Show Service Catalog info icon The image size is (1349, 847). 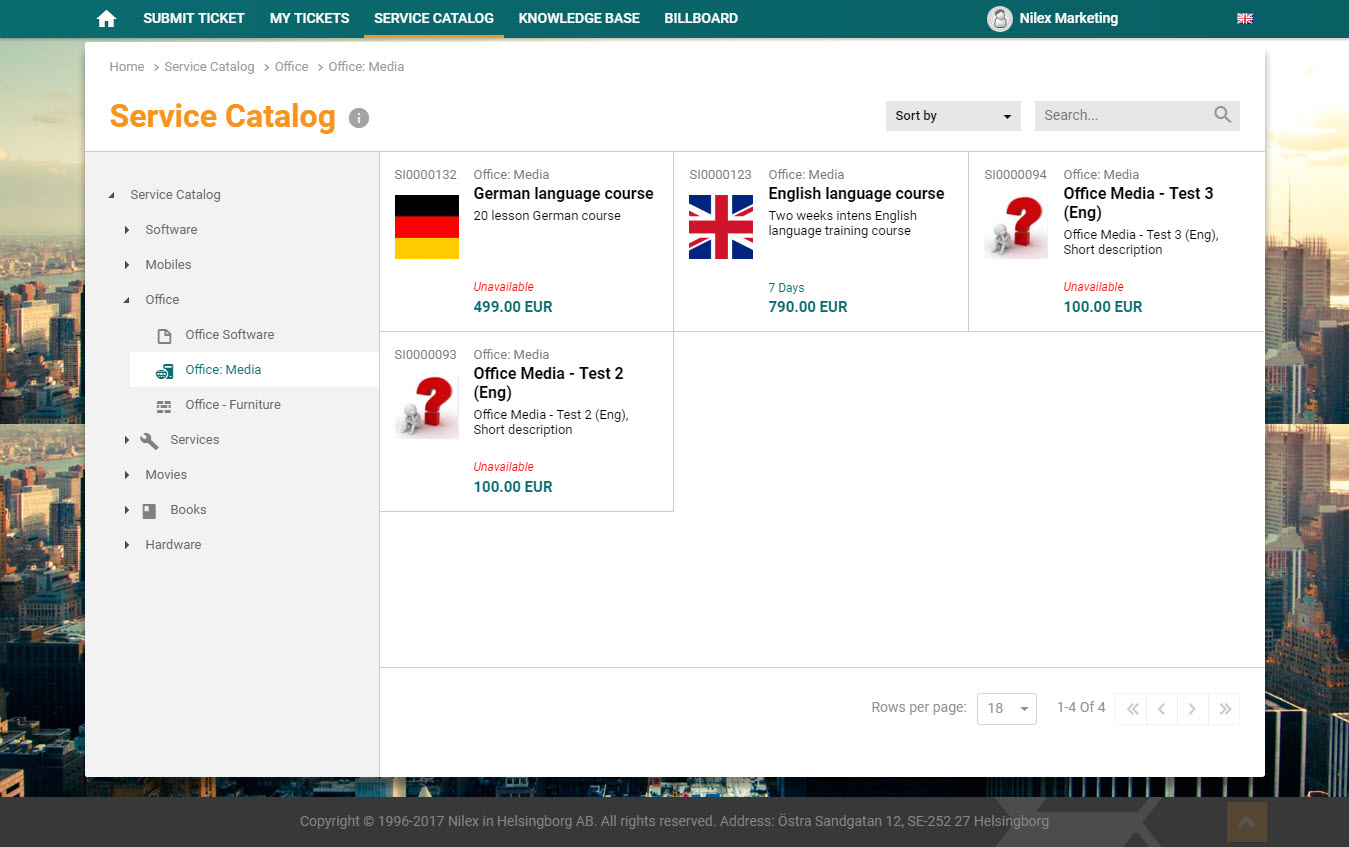(359, 118)
